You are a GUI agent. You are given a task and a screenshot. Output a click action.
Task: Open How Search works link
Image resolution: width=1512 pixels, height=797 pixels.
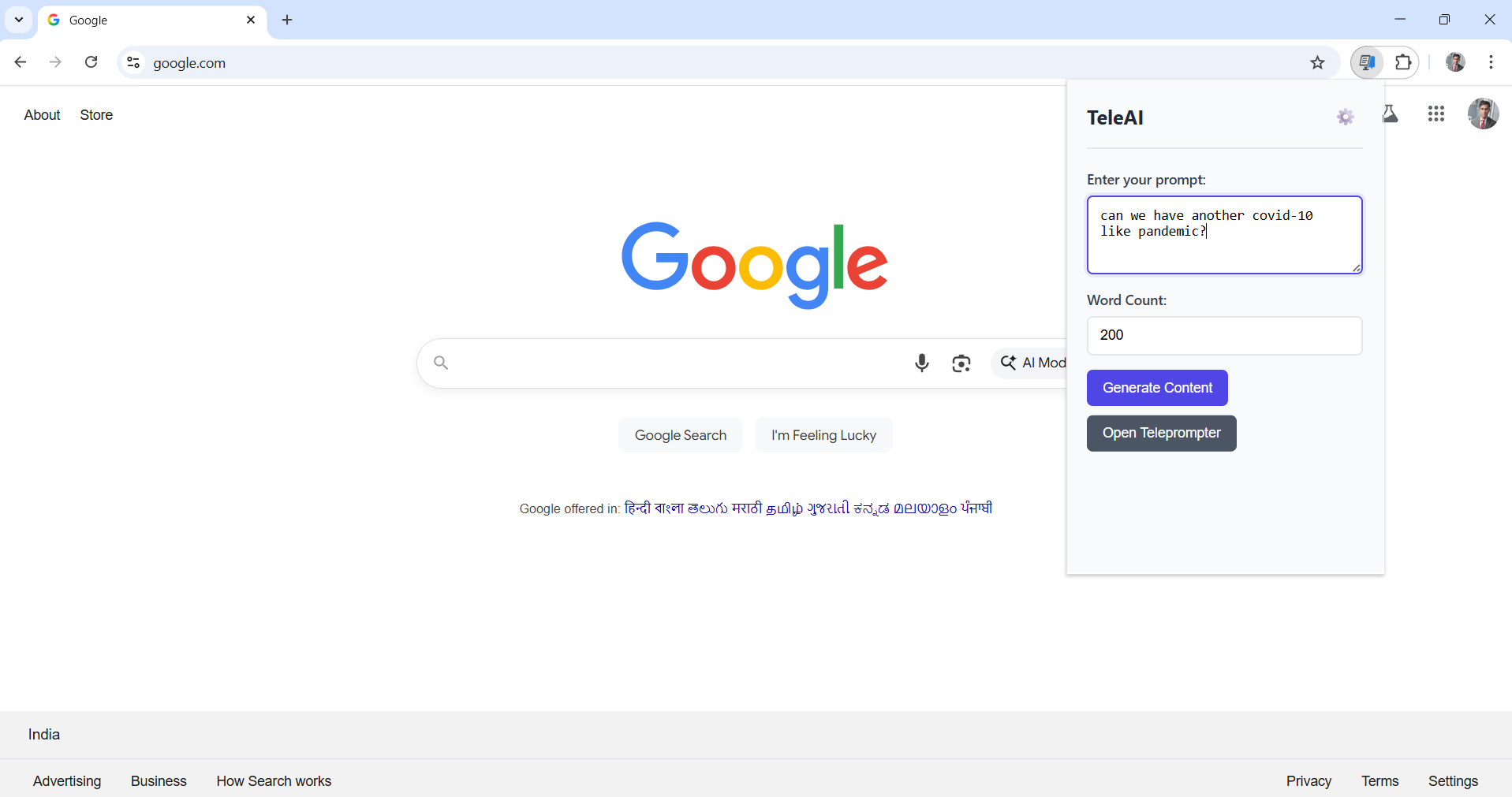click(x=274, y=781)
